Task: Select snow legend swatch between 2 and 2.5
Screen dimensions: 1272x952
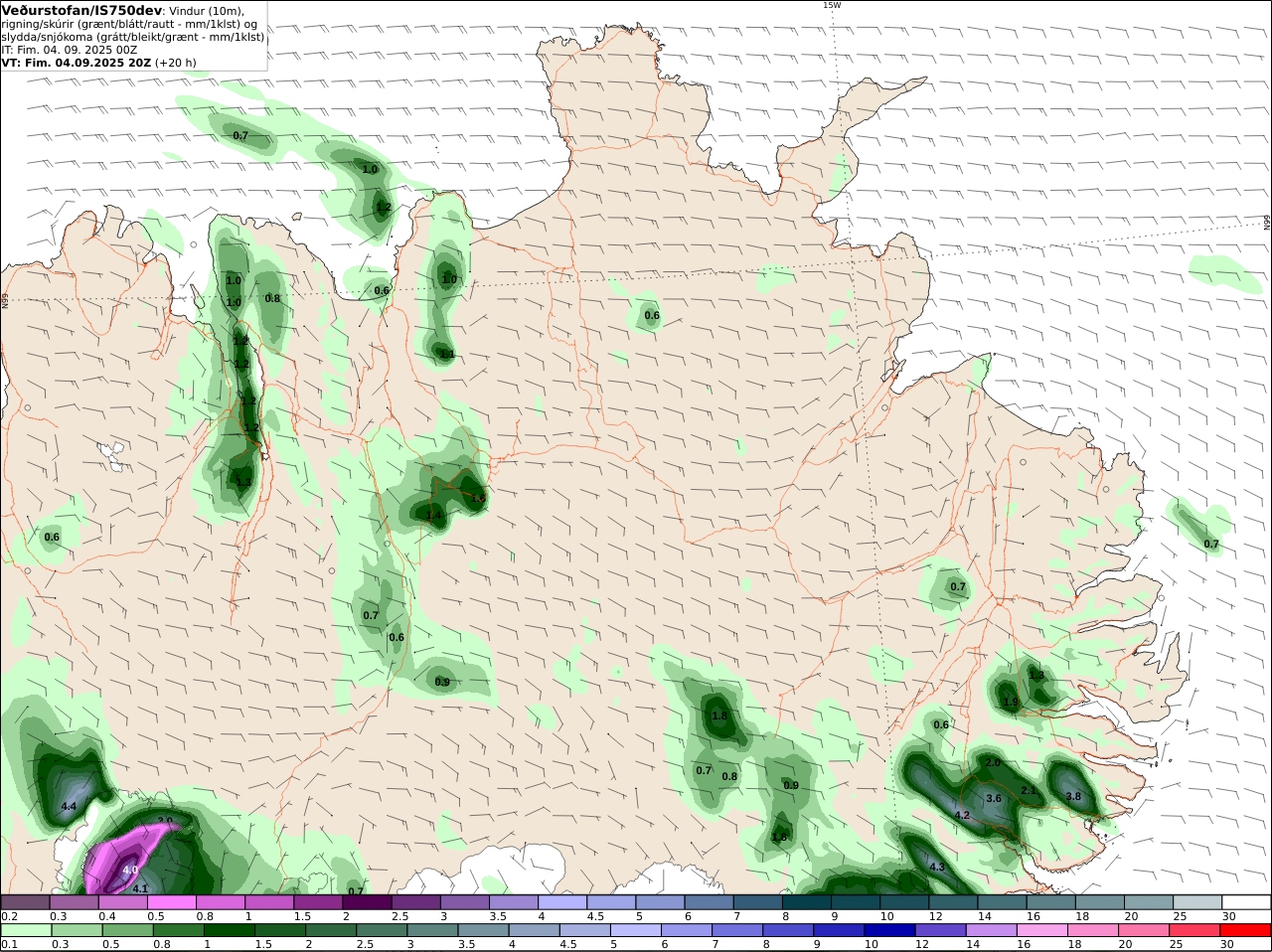Action: point(367,901)
